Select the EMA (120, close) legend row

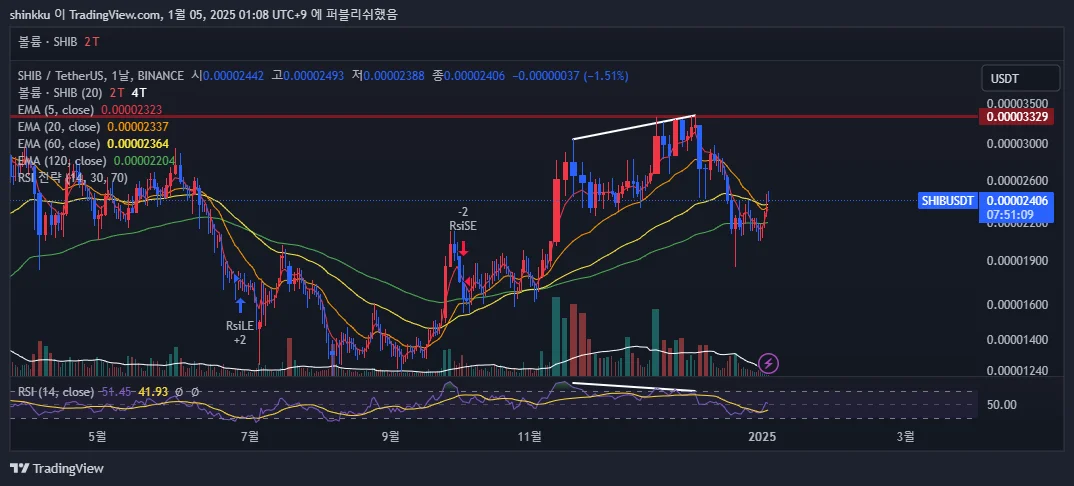tap(96, 161)
